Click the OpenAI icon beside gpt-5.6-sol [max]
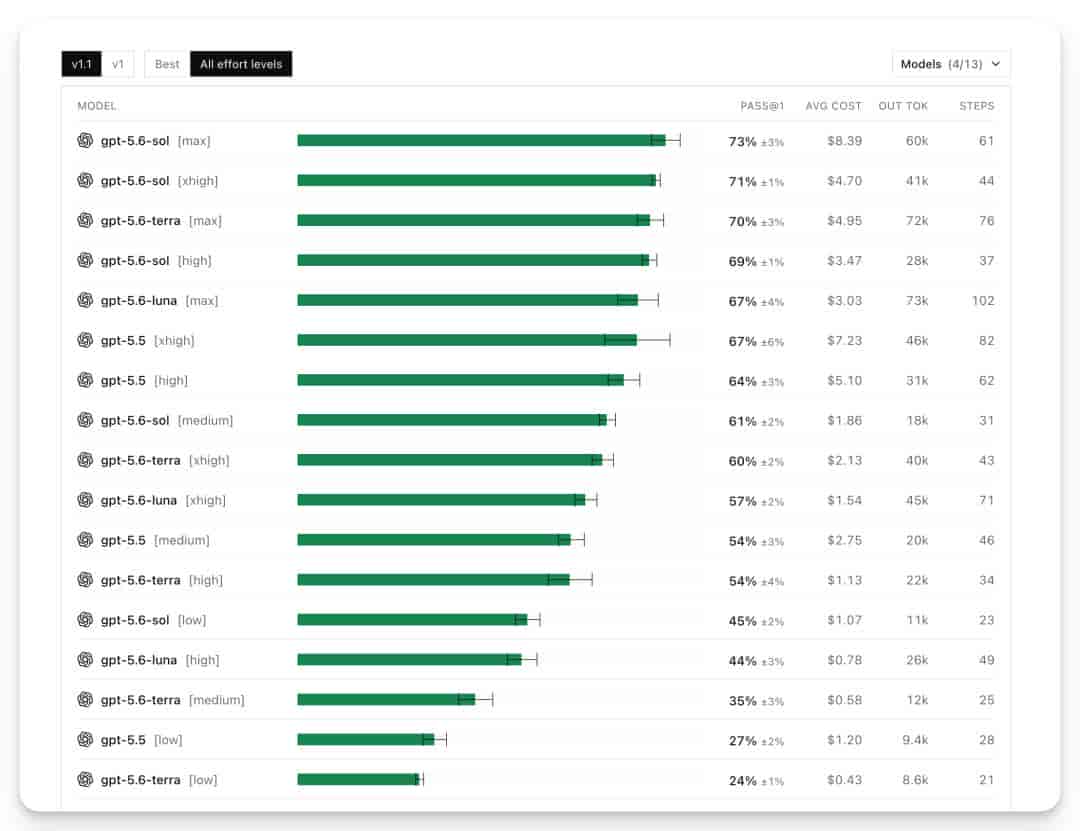The height and width of the screenshot is (831, 1080). (85, 141)
